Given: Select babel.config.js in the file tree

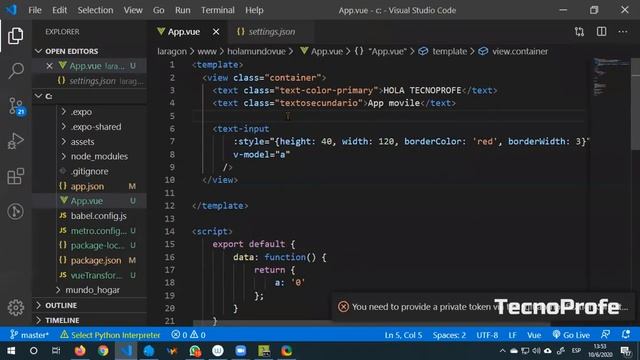Looking at the screenshot, I should tap(89, 216).
